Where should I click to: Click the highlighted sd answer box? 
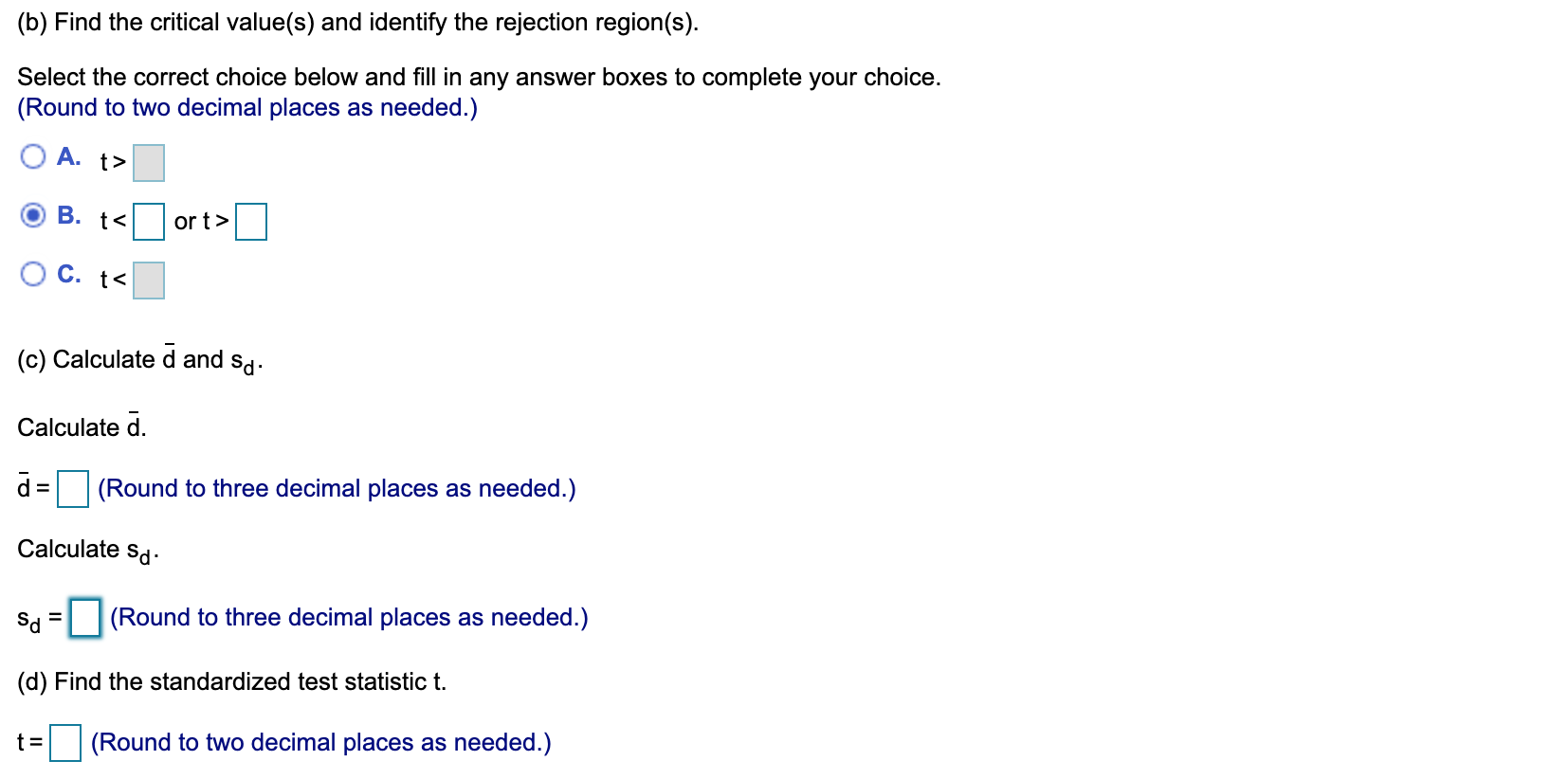[84, 617]
